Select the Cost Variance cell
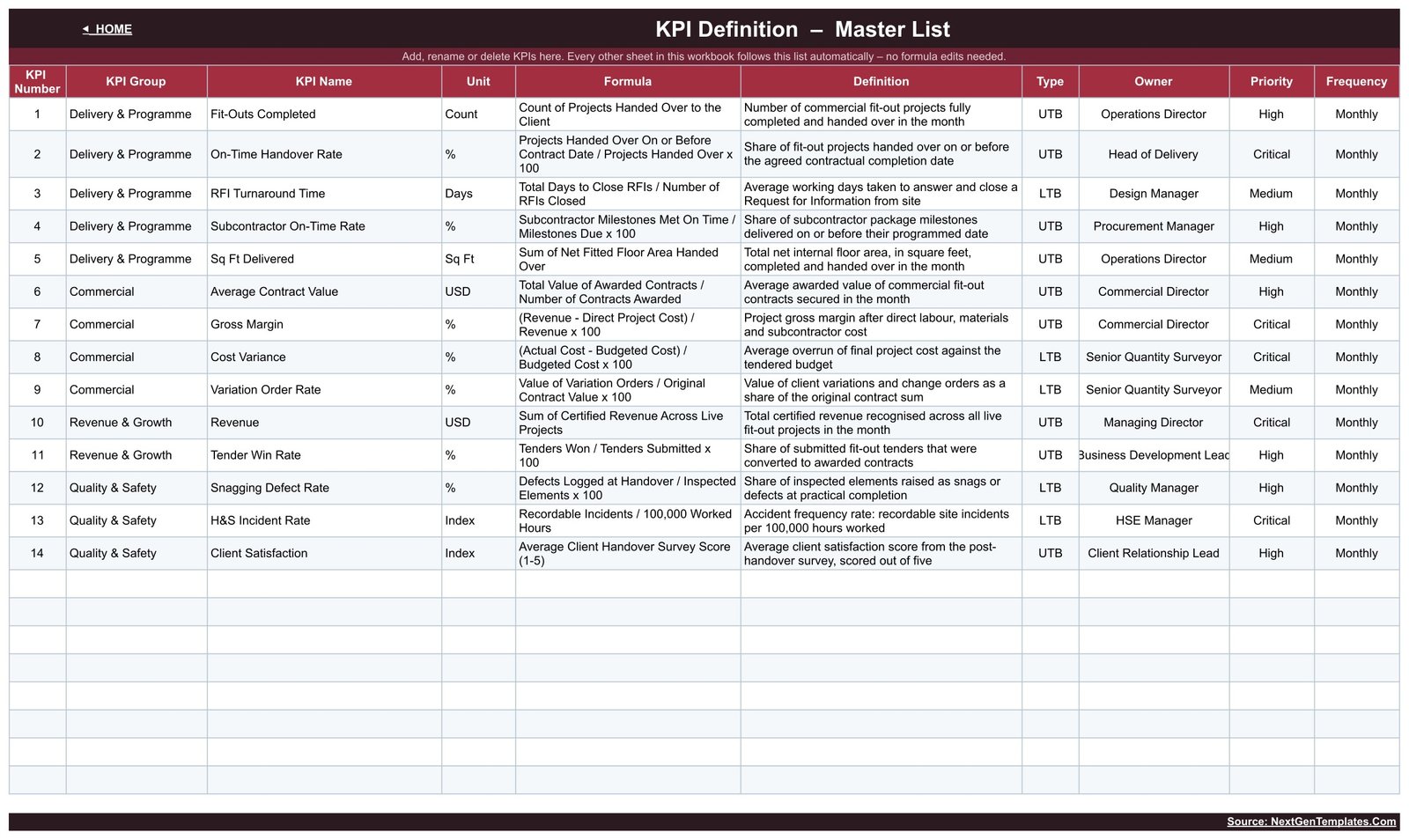1409x840 pixels. pyautogui.click(x=324, y=357)
